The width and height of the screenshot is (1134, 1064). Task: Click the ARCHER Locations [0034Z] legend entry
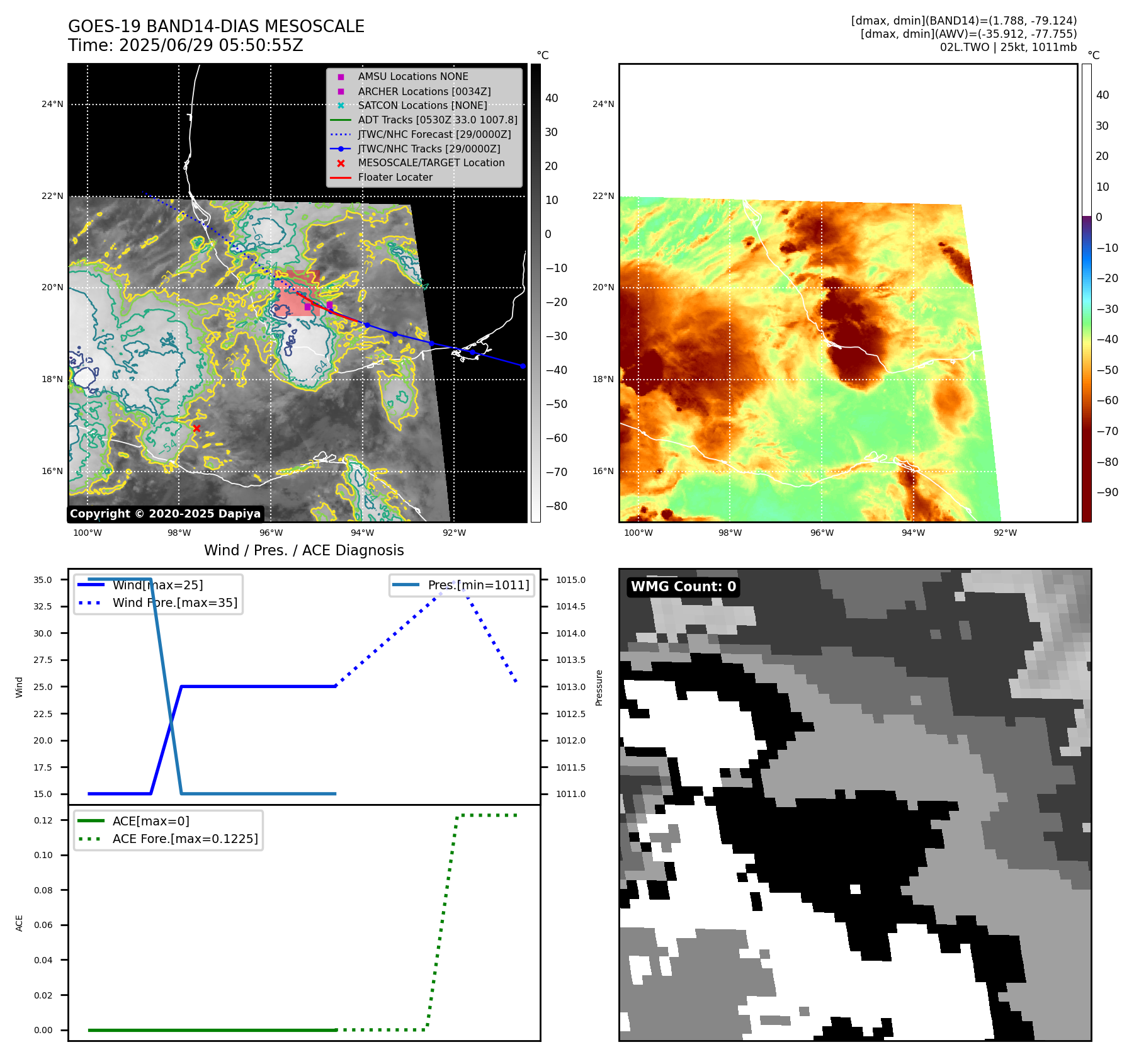pyautogui.click(x=424, y=91)
